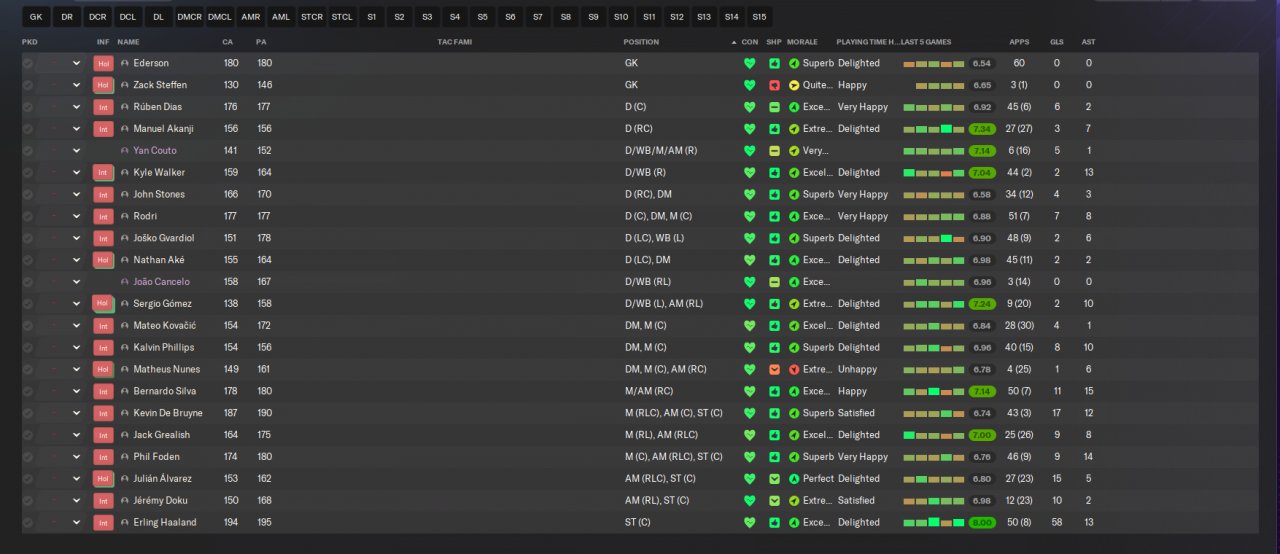Open the selection dropdown for Zack Steffen
The height and width of the screenshot is (554, 1280).
click(76, 85)
